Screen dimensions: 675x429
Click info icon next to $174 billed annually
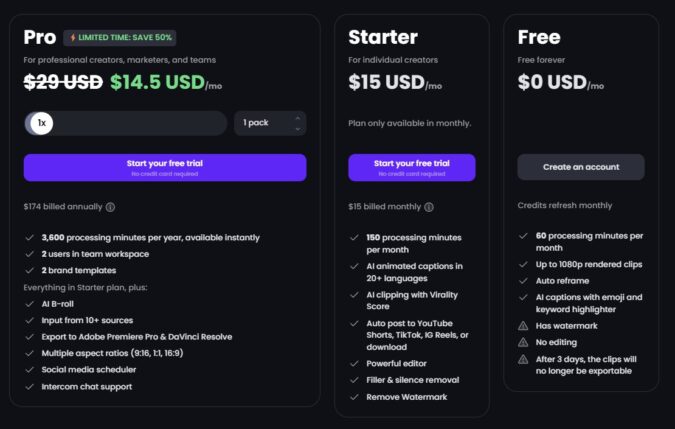pos(110,207)
